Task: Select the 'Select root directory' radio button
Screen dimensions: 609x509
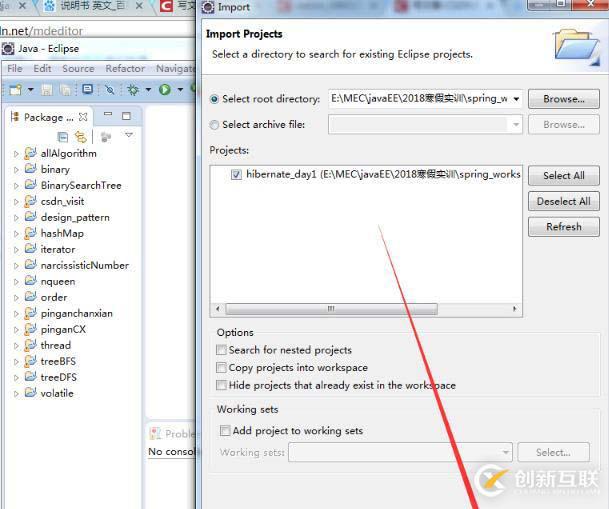Action: pyautogui.click(x=214, y=99)
